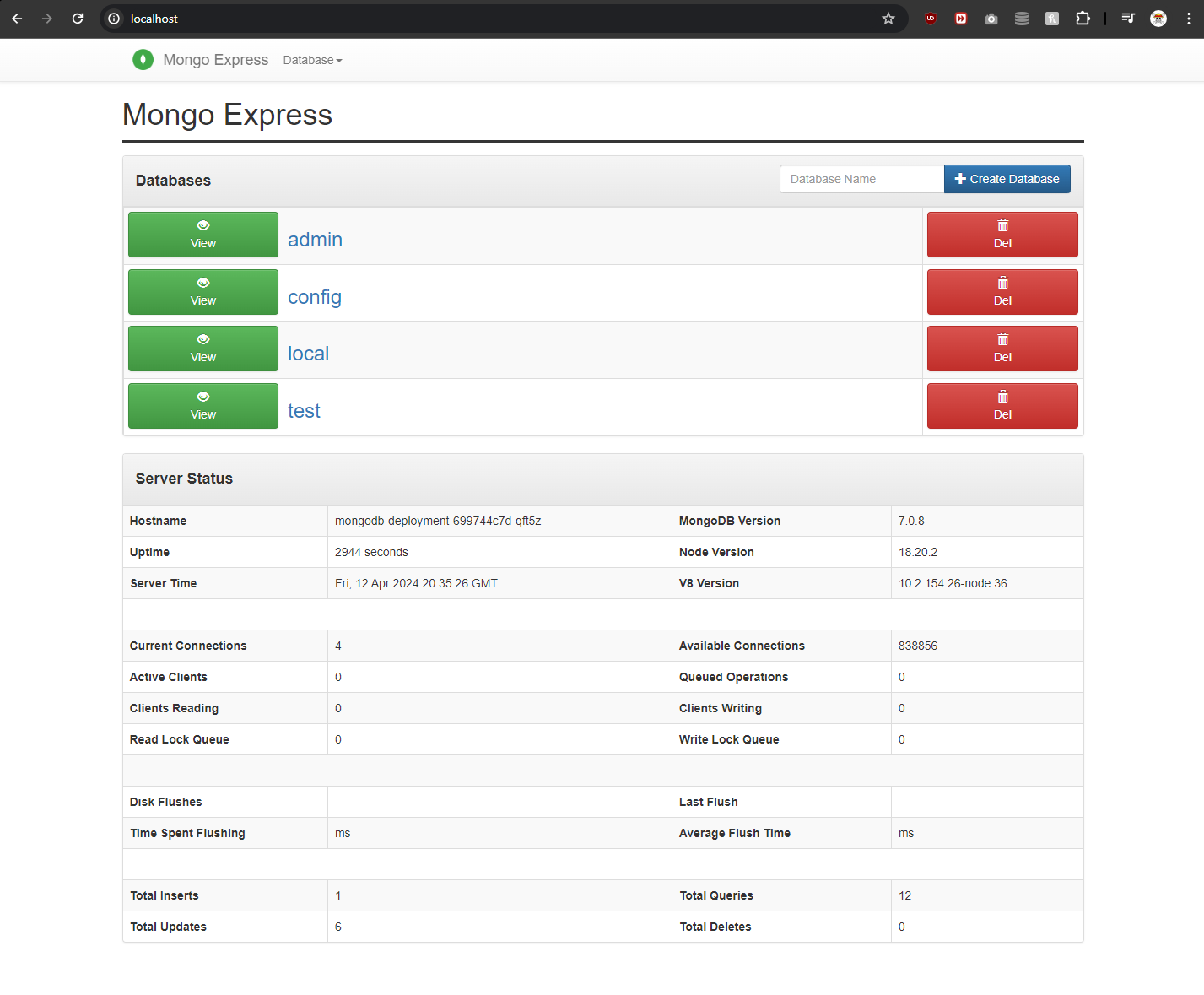Click the Current Connections label
1204x995 pixels.
tap(188, 646)
